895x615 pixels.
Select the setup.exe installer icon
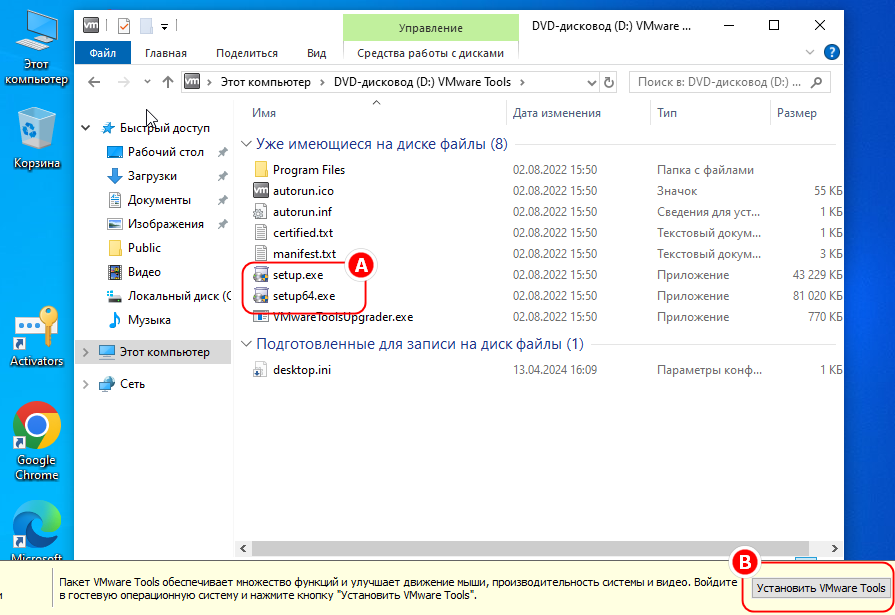[261, 275]
